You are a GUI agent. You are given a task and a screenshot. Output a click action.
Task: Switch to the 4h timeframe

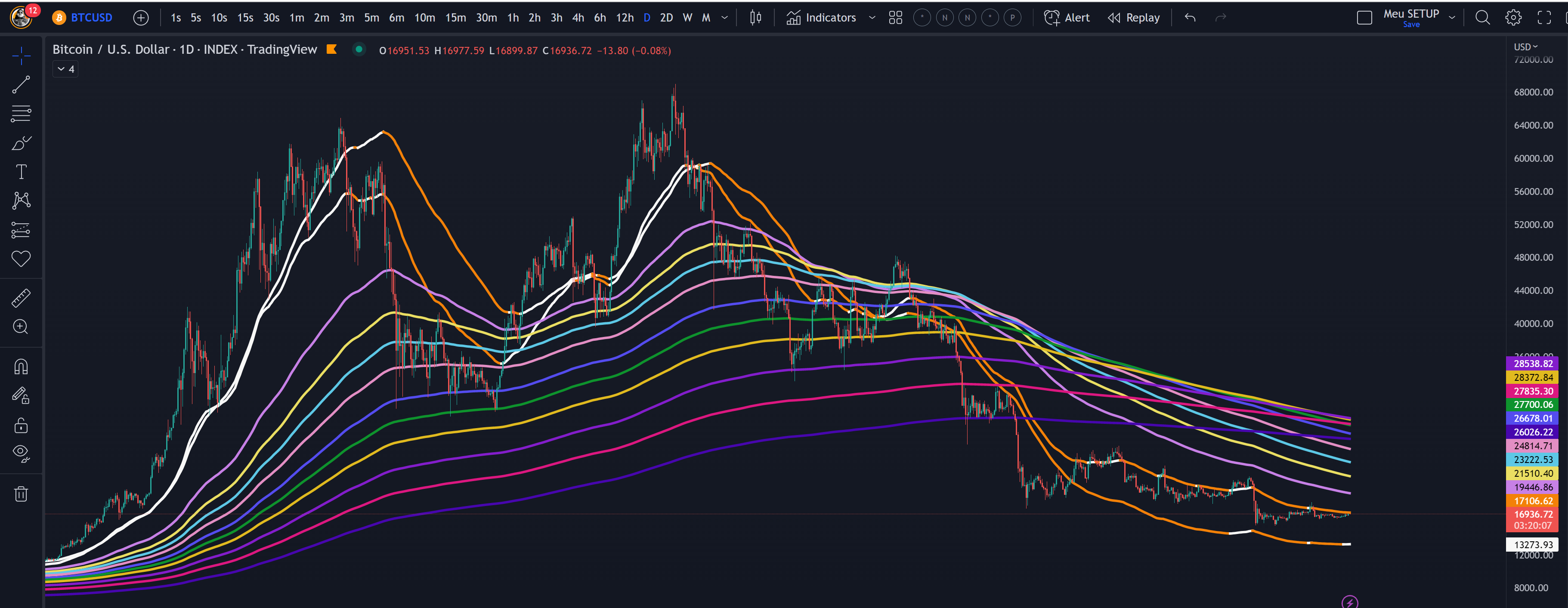[x=578, y=18]
